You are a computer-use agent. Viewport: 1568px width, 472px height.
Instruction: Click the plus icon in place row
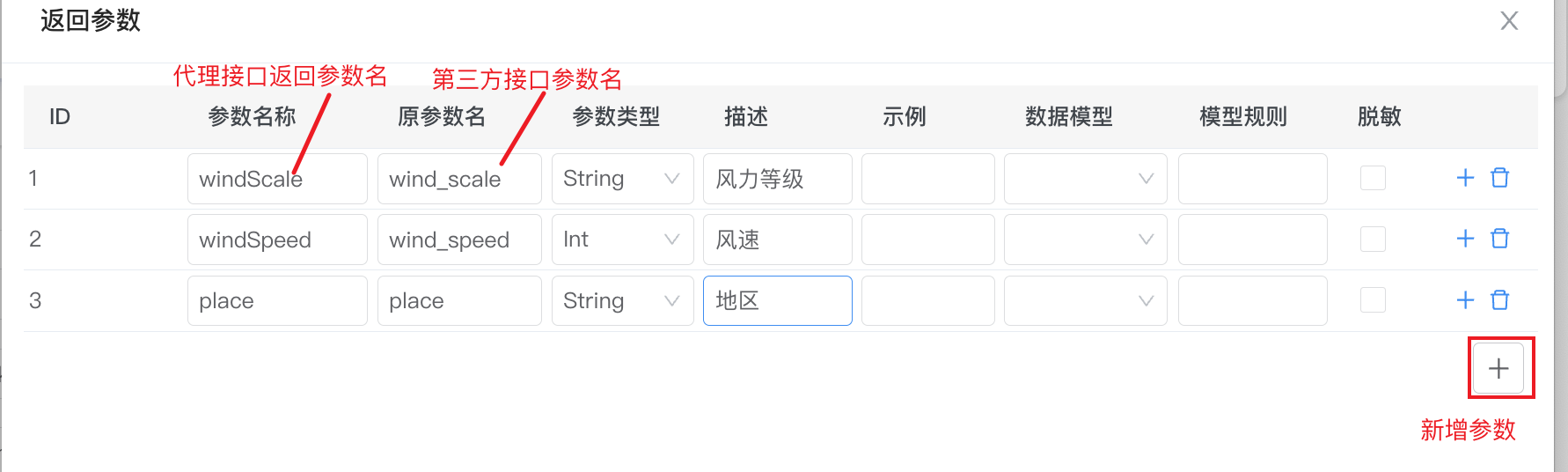[1465, 300]
